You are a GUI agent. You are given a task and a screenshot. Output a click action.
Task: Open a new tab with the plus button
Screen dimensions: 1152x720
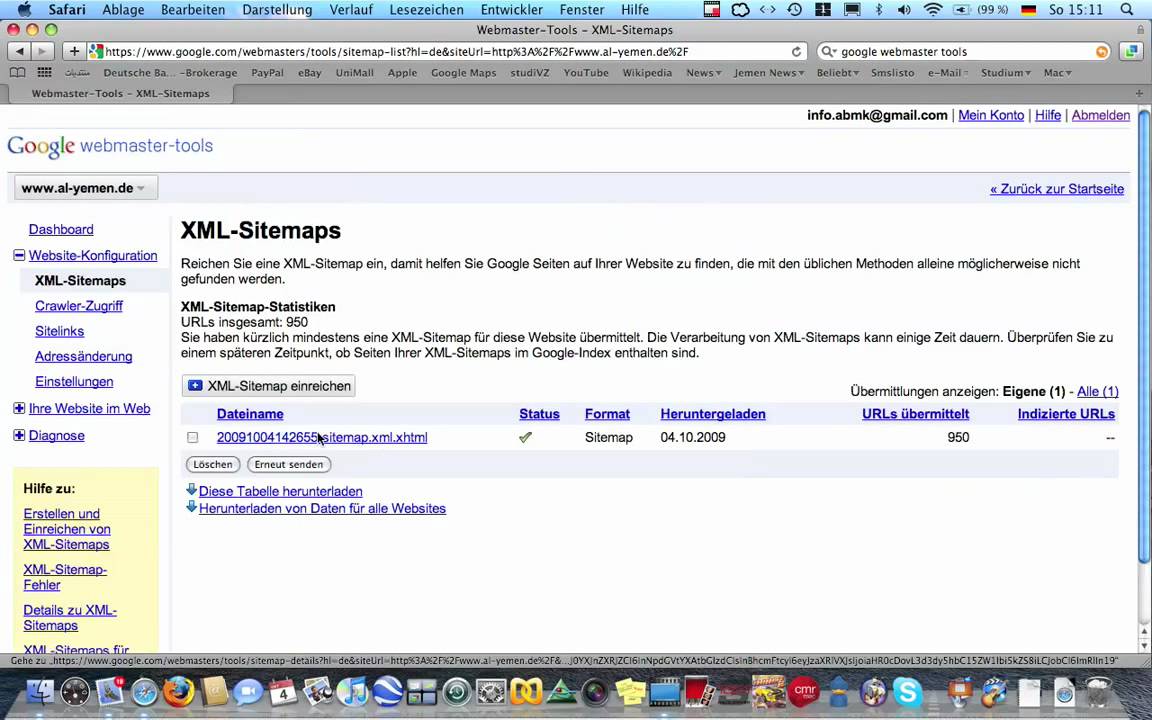coord(1140,93)
